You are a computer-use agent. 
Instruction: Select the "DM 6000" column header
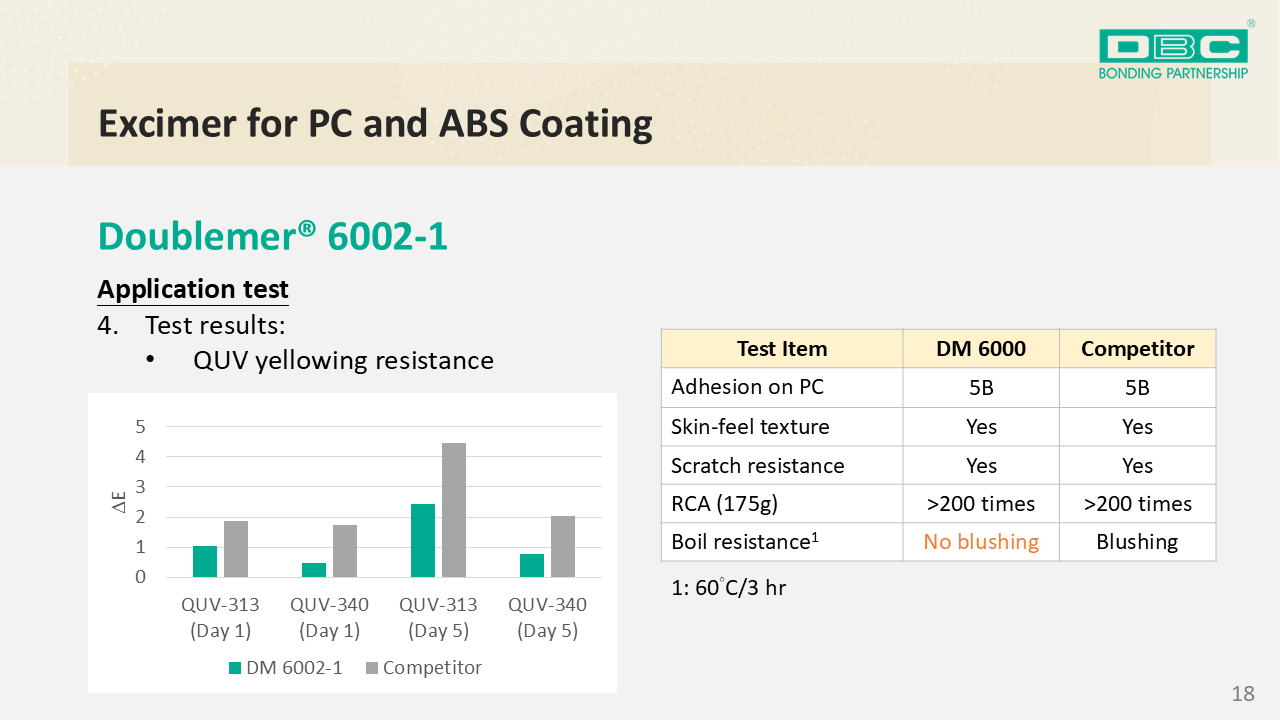click(x=981, y=349)
